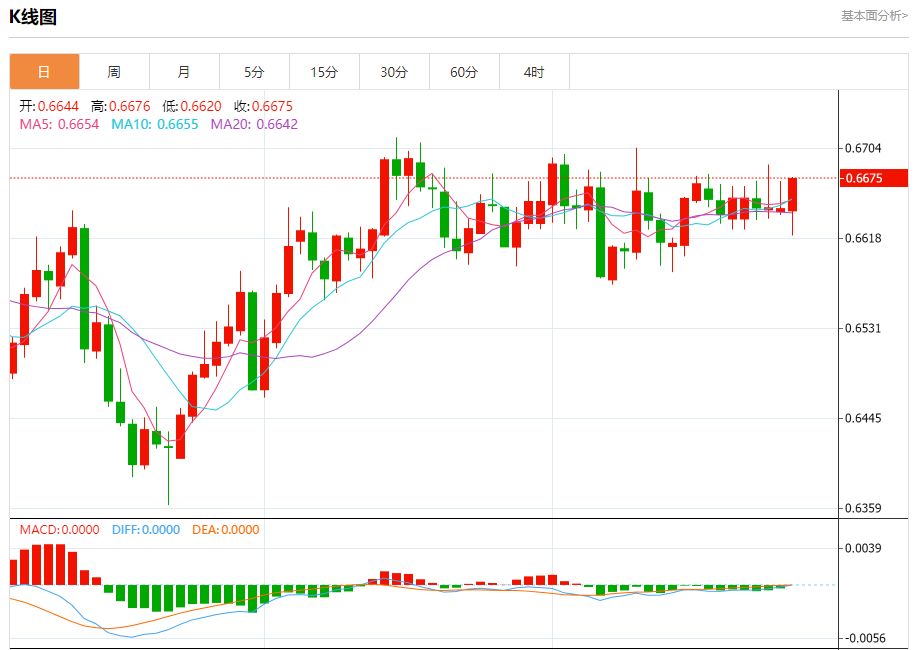The height and width of the screenshot is (650, 917).
Task: Open the 60分 timeframe tab
Action: point(464,72)
